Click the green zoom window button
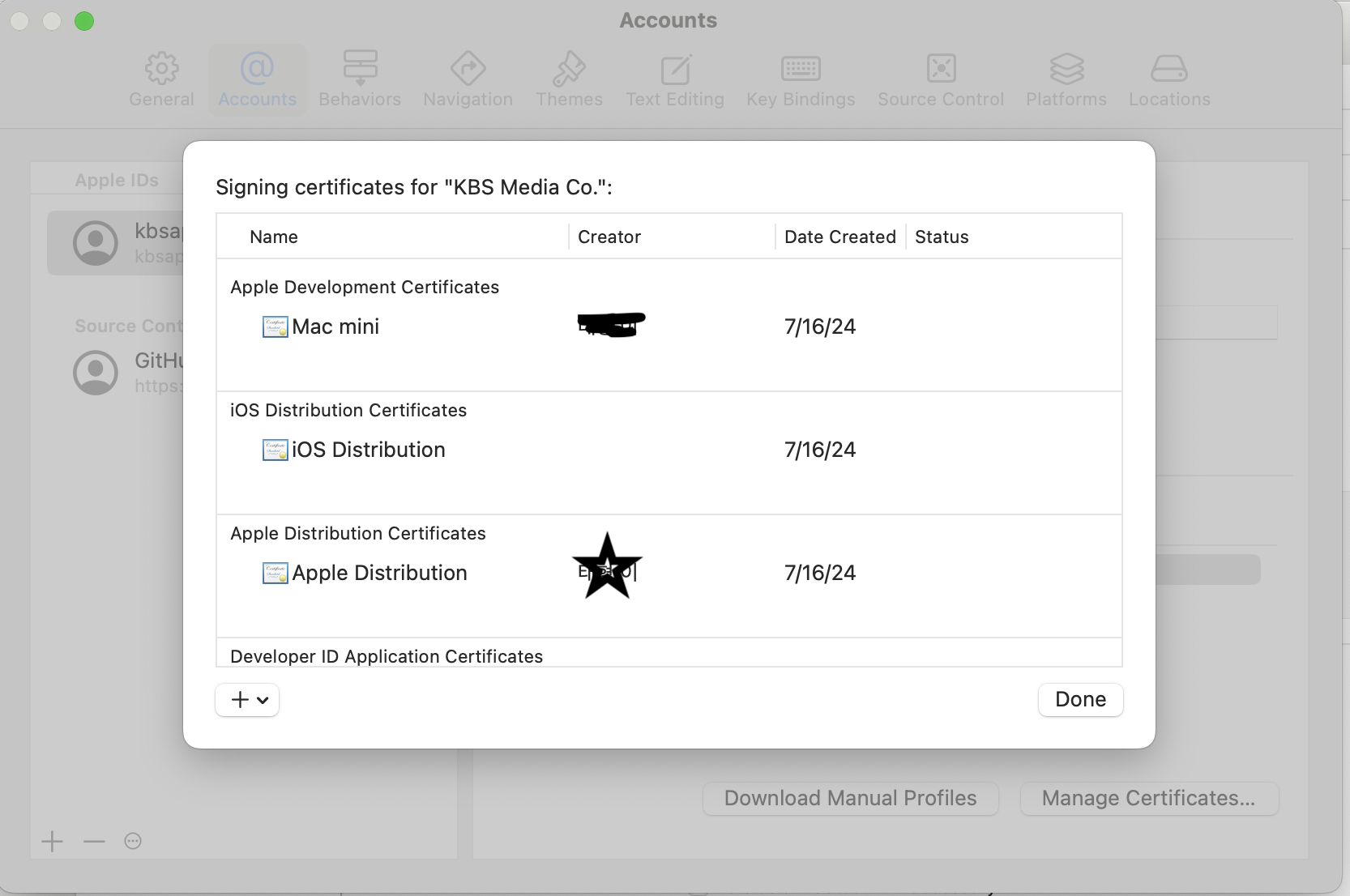This screenshot has width=1350, height=896. coord(84,21)
